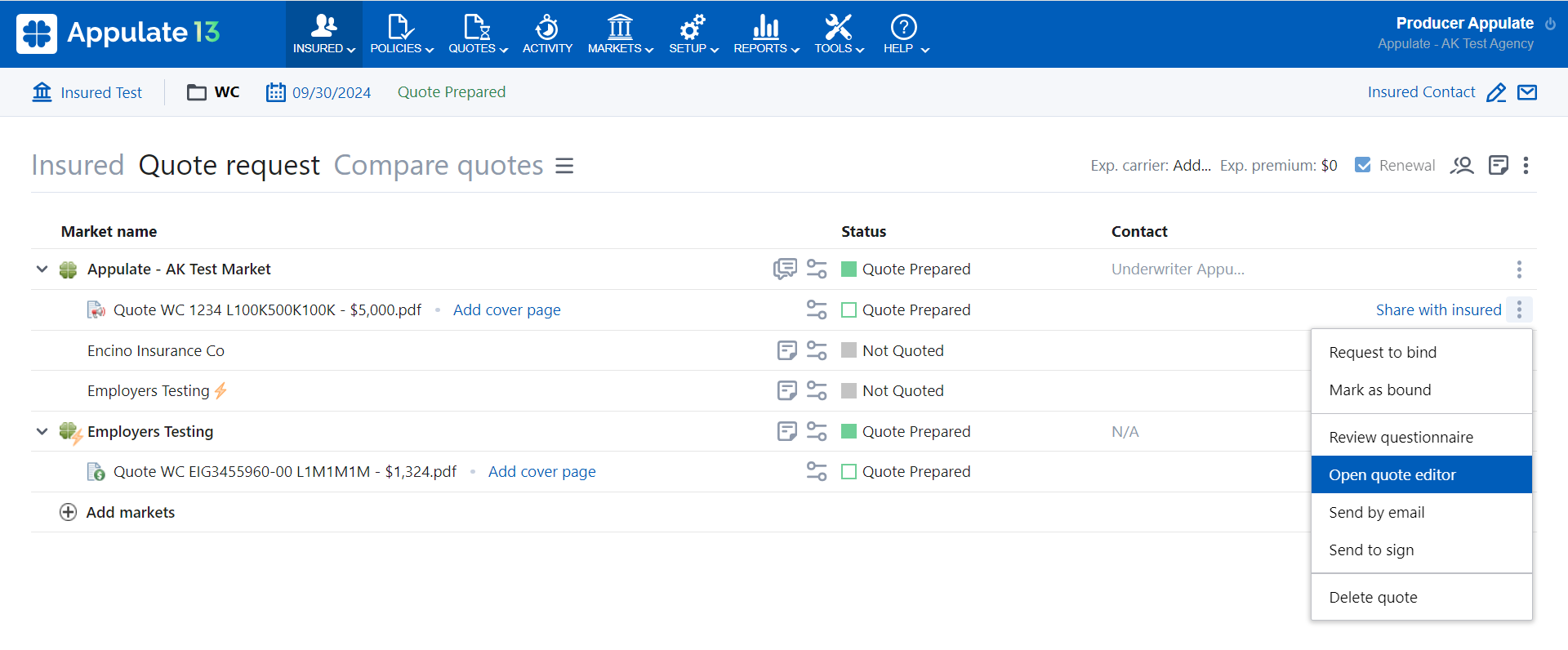Collapse the Employers Testing market group
Screen dimensions: 1568x650
click(42, 431)
